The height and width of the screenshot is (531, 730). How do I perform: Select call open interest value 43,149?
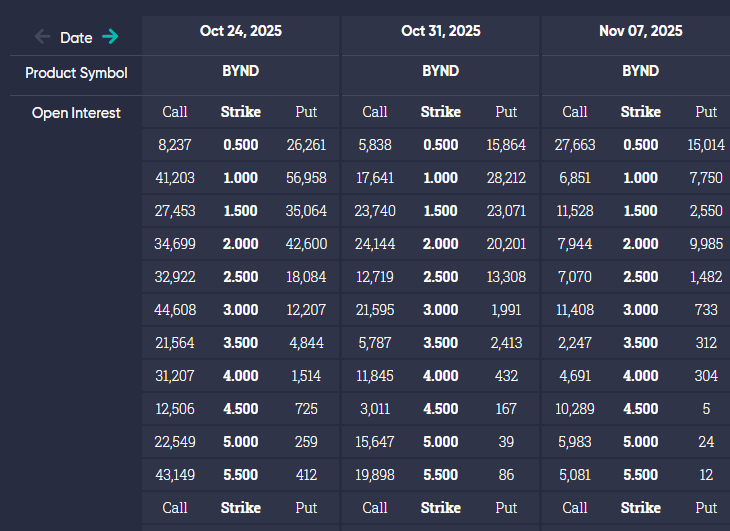(175, 475)
